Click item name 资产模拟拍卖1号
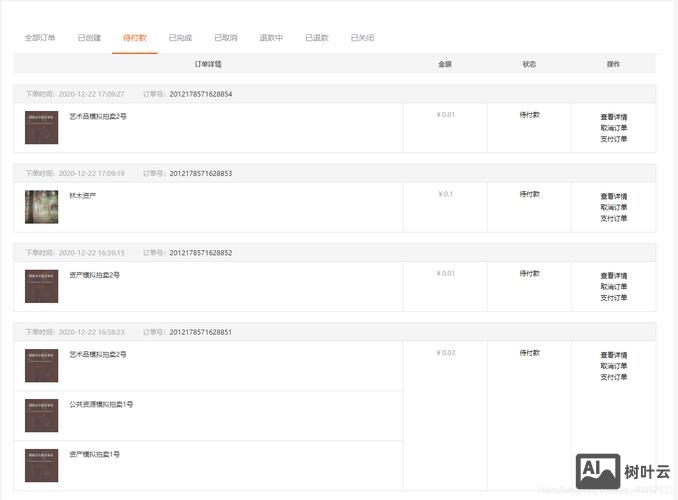678x500 pixels. (94, 454)
